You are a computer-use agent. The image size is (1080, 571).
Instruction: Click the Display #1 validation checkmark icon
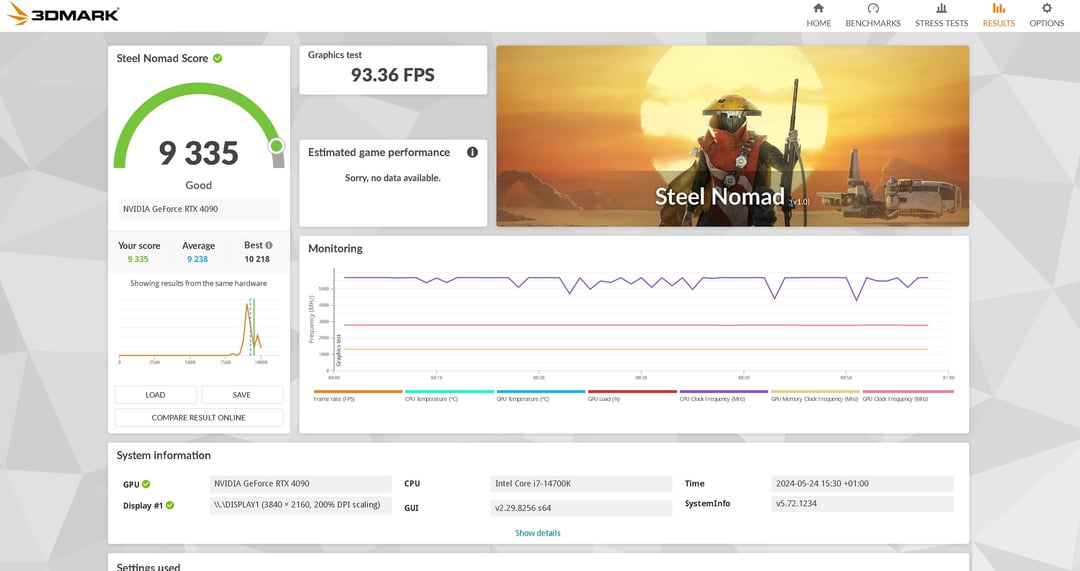tap(170, 506)
